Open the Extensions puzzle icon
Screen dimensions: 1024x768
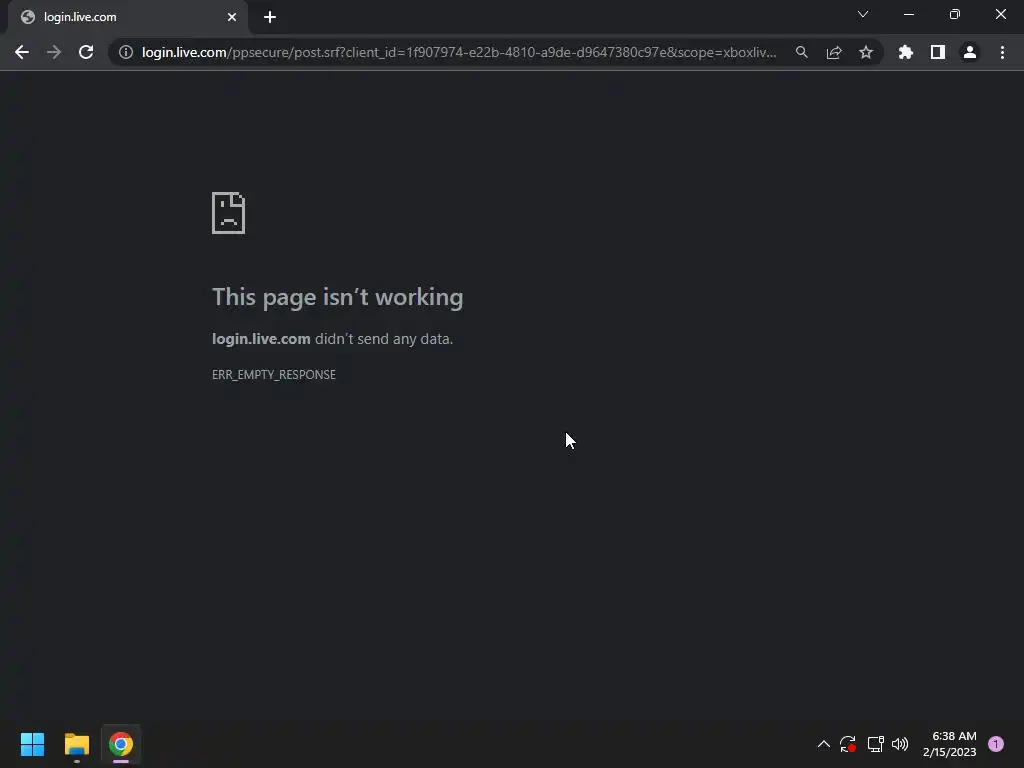[x=906, y=52]
